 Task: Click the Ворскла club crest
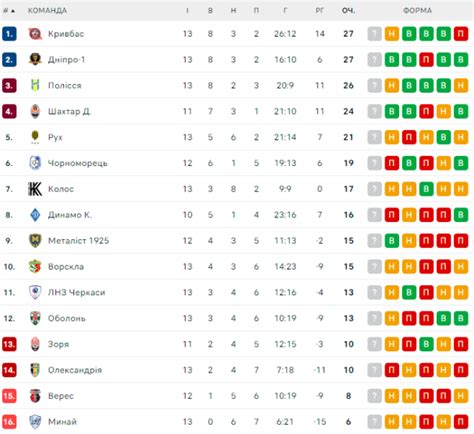35,267
